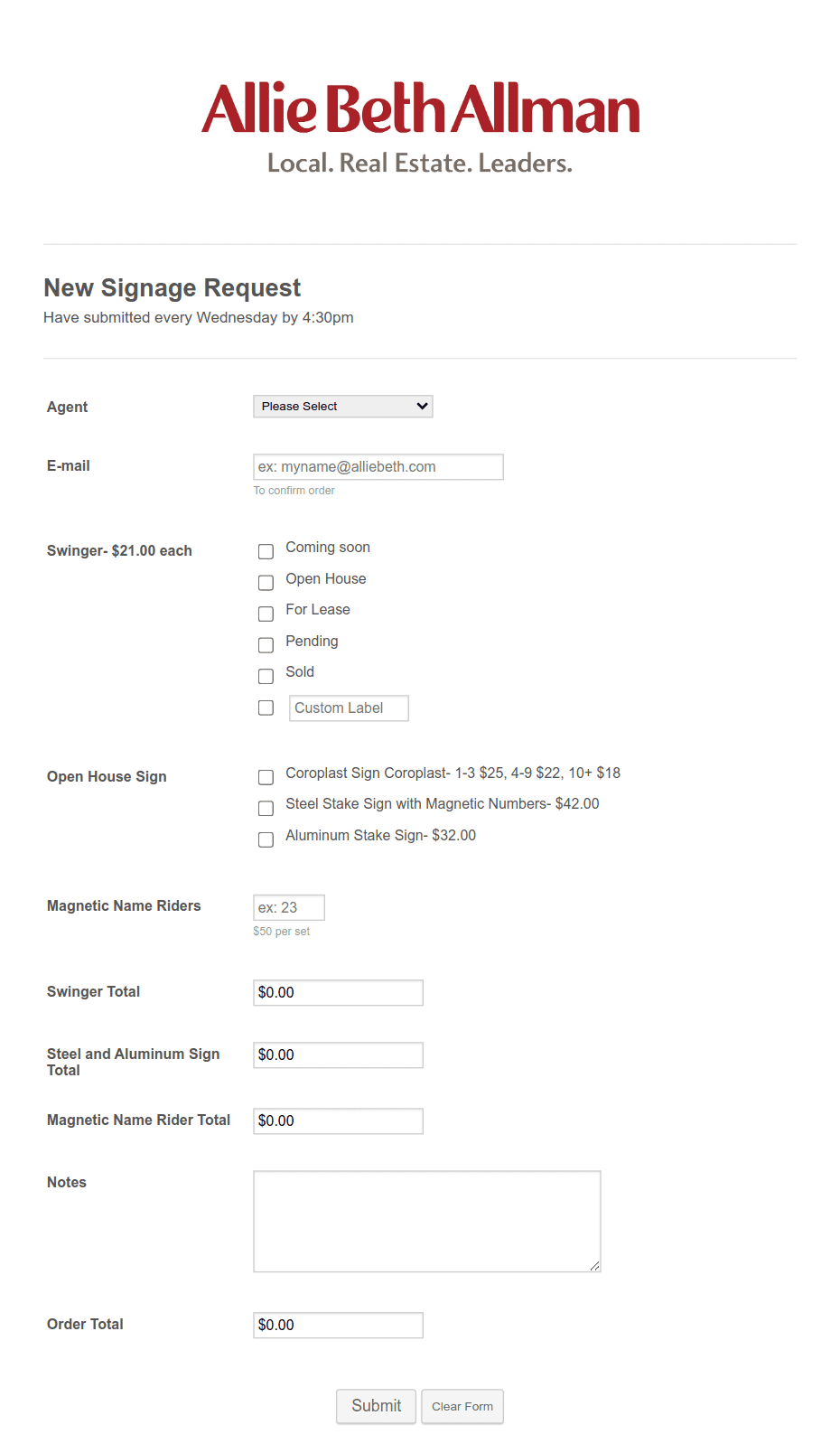The height and width of the screenshot is (1453, 840).
Task: Tick the Aluminum Stake Sign checkbox
Action: coord(266,839)
